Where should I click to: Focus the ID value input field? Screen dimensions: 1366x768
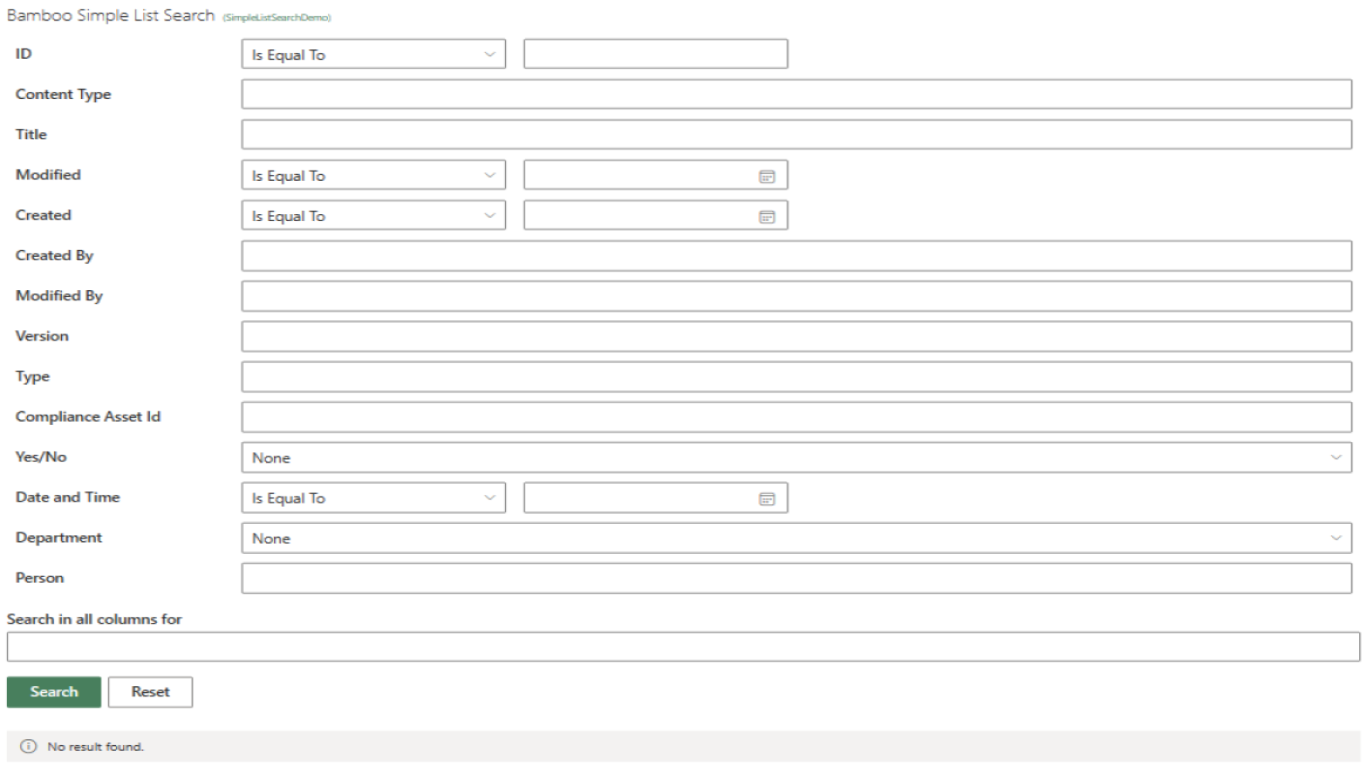click(655, 54)
